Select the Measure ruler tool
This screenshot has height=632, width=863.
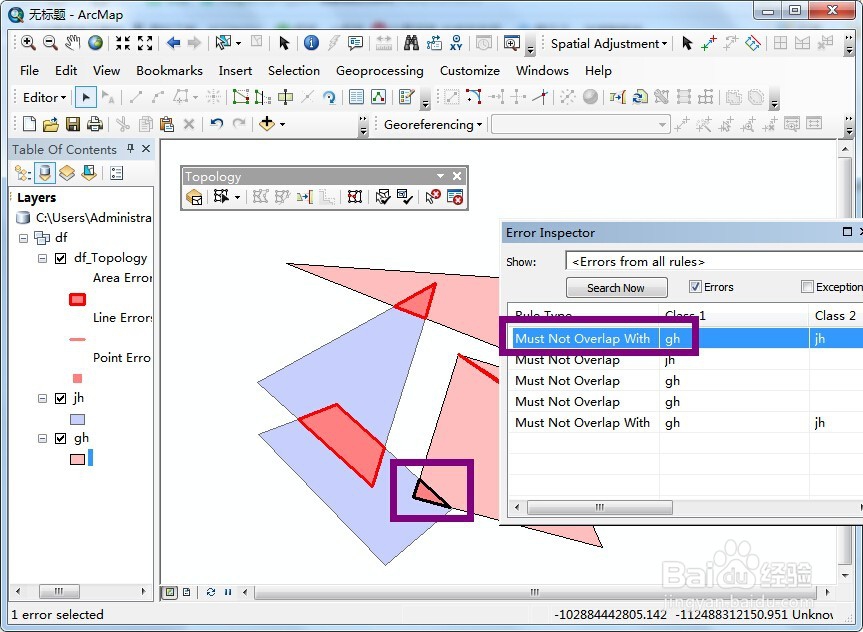(x=384, y=43)
